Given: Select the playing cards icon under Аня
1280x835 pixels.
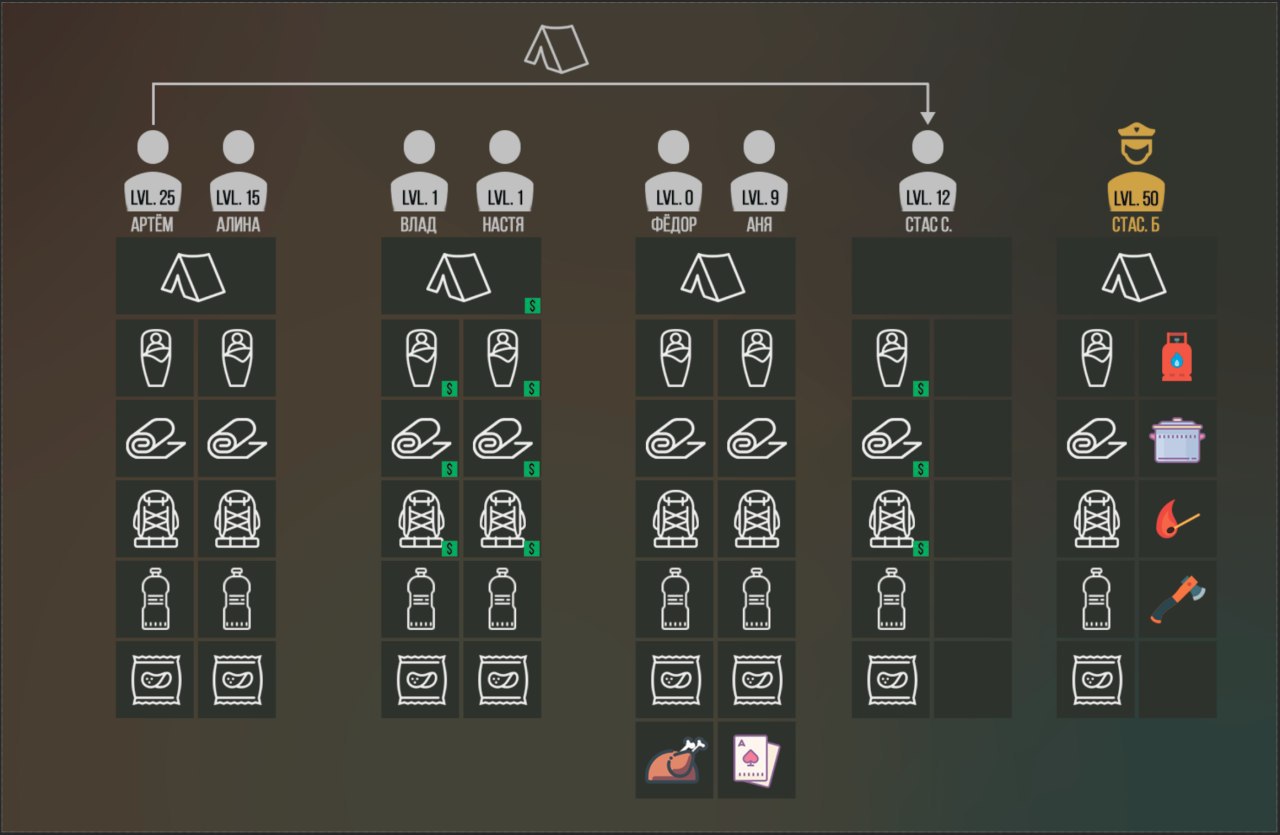Looking at the screenshot, I should coord(756,760).
